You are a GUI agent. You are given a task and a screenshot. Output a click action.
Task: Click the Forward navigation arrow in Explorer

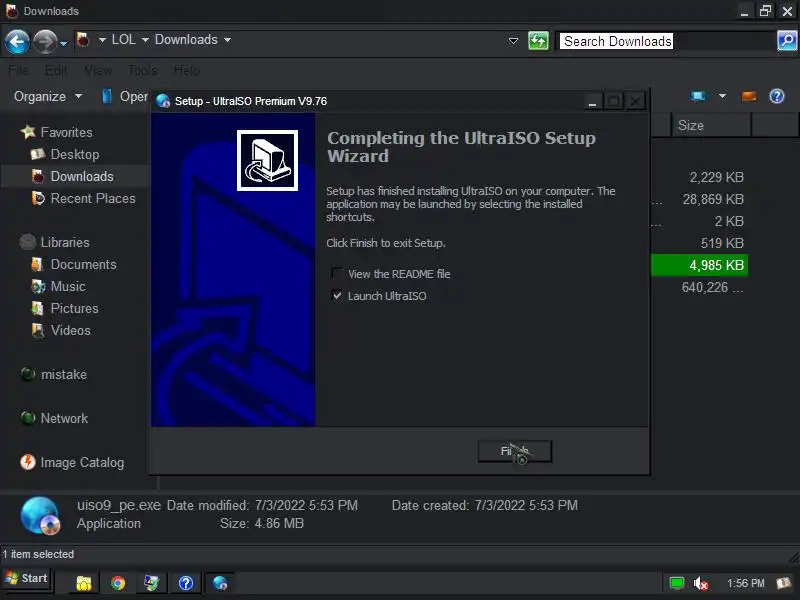coord(45,41)
